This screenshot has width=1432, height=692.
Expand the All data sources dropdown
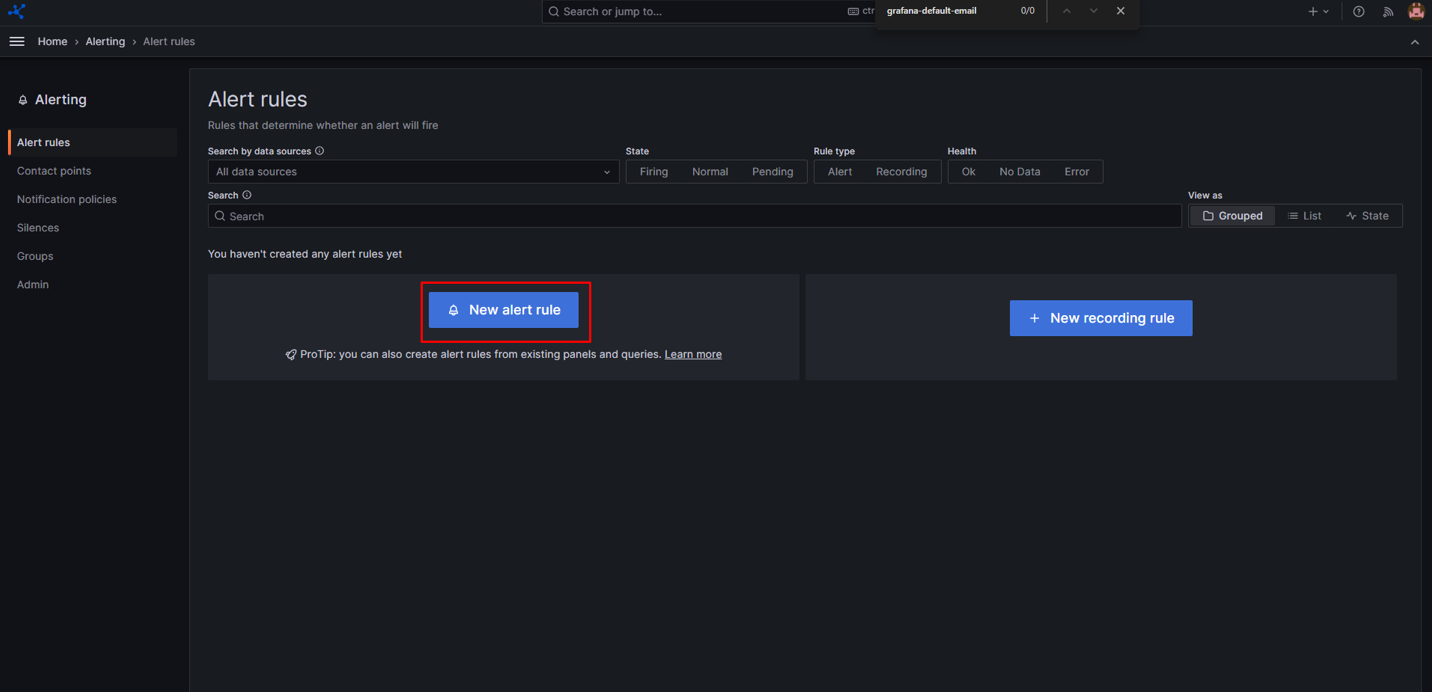(413, 172)
